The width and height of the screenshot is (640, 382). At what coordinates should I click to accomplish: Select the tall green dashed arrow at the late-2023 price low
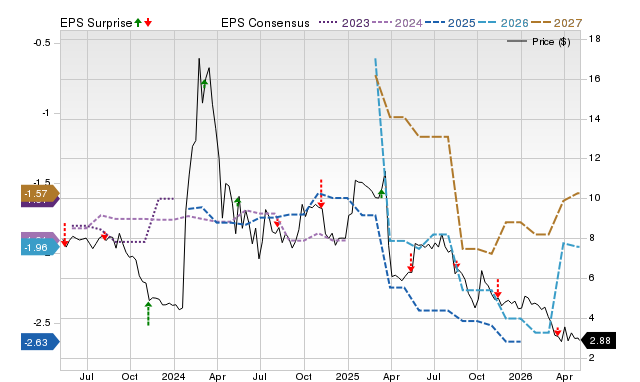148,313
